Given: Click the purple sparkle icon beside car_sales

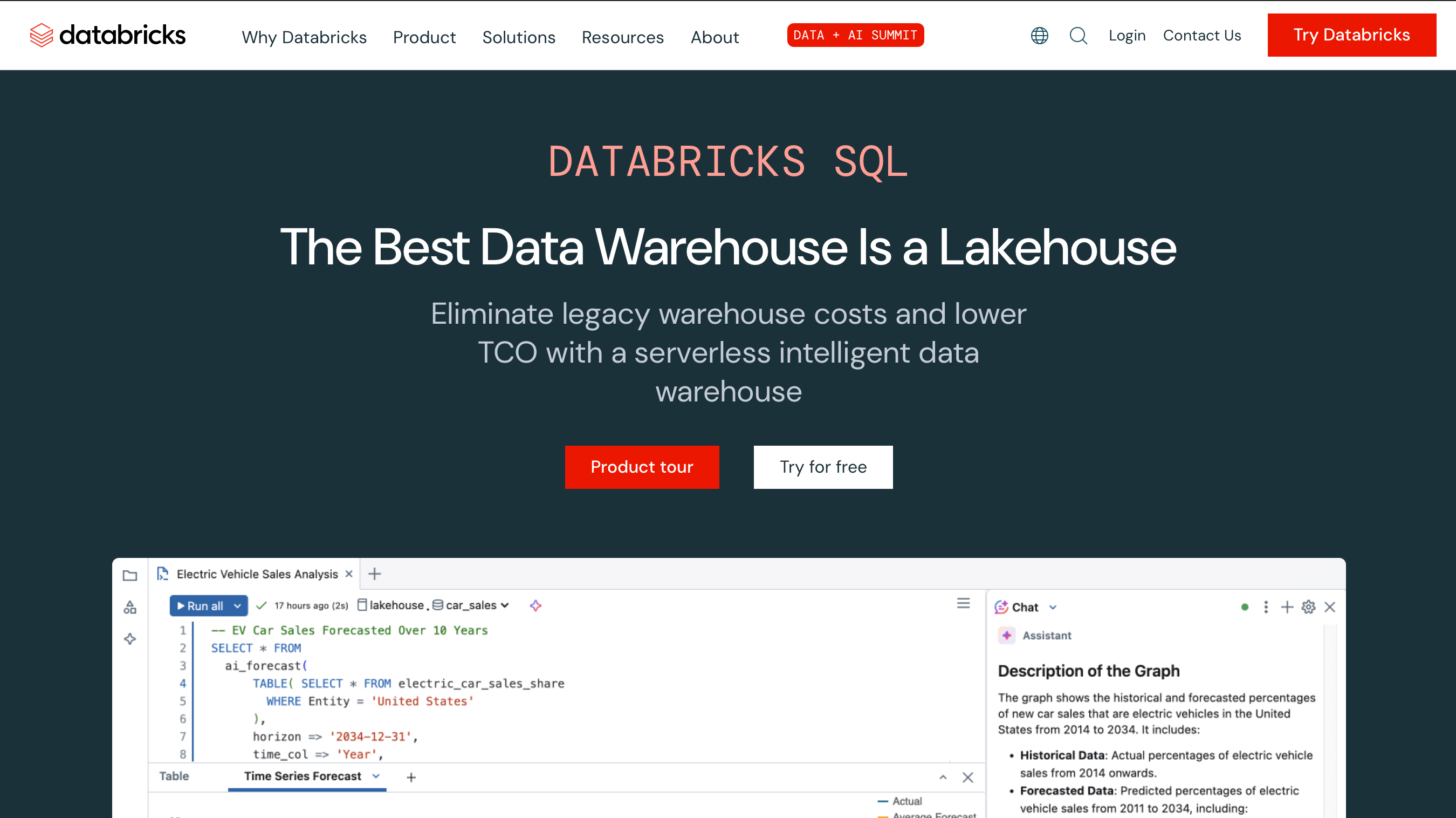Looking at the screenshot, I should [535, 605].
